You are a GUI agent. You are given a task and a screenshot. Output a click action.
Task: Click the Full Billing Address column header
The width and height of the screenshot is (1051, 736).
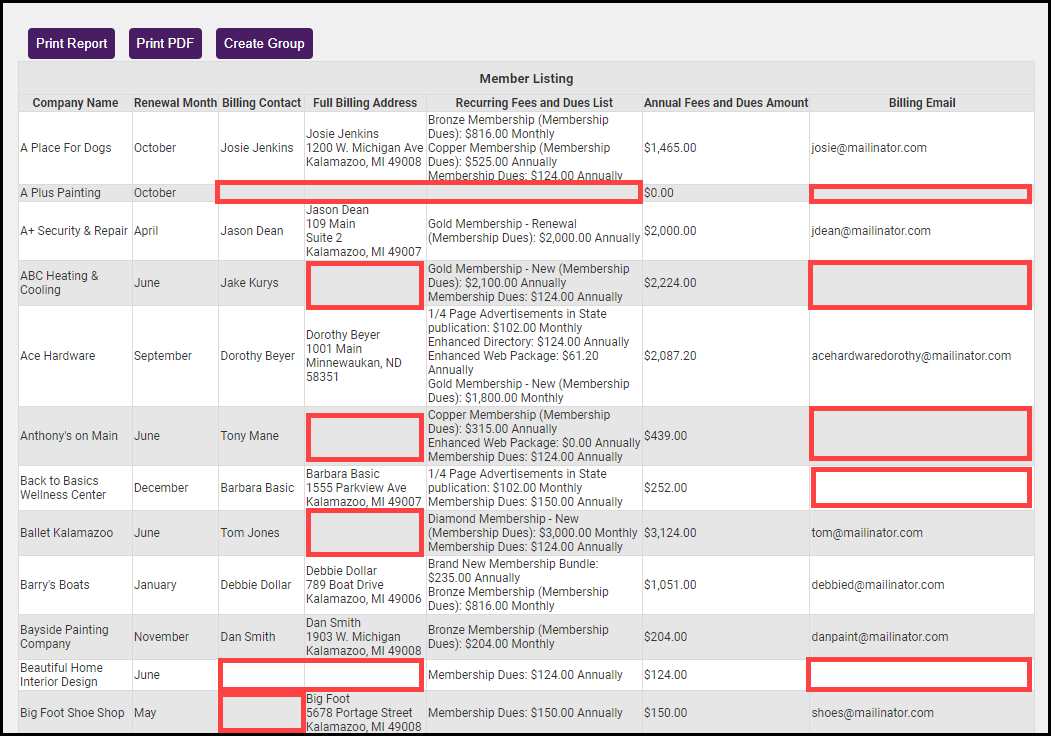365,103
